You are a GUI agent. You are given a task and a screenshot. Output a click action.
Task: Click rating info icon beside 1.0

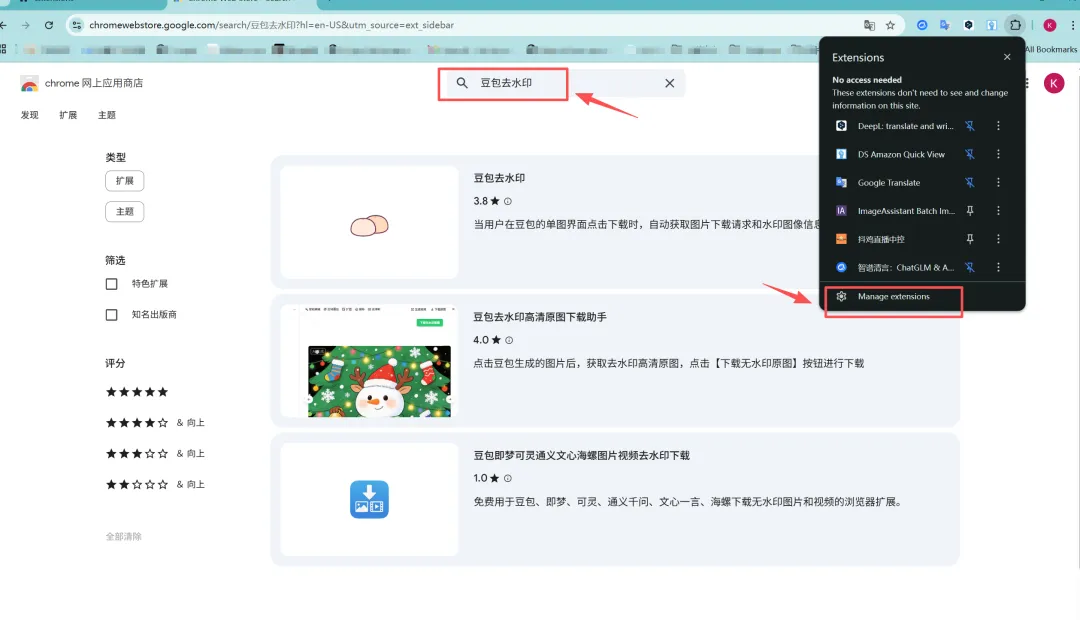(x=508, y=478)
